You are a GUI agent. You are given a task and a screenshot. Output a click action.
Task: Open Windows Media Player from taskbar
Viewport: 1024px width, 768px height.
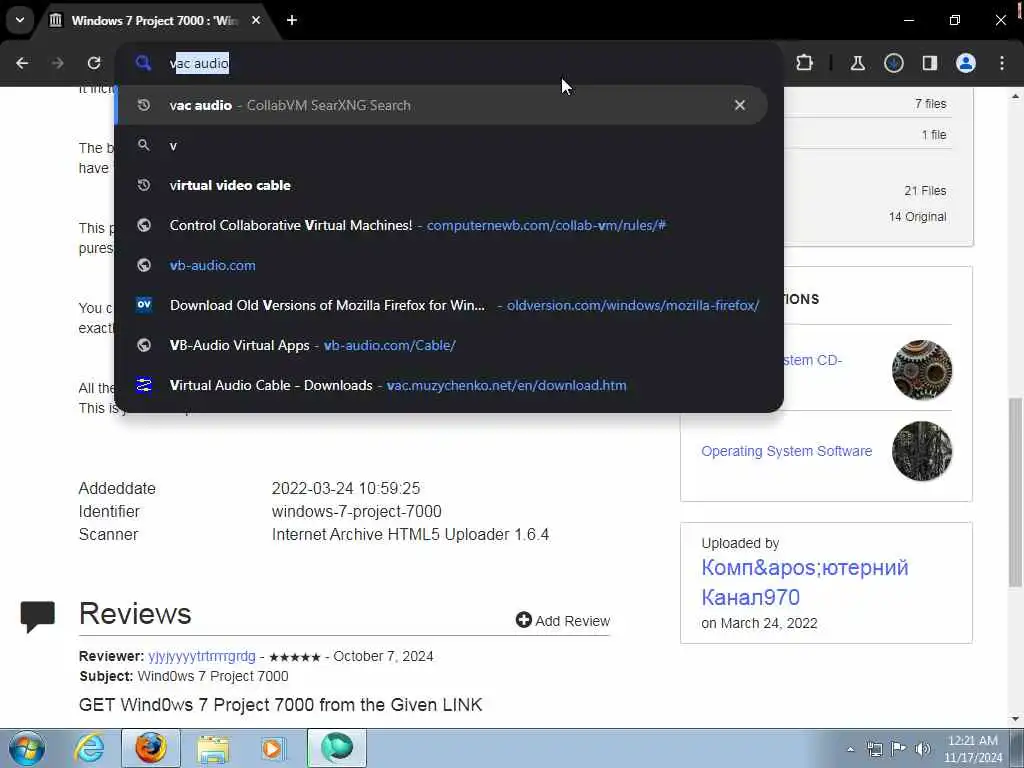point(272,748)
